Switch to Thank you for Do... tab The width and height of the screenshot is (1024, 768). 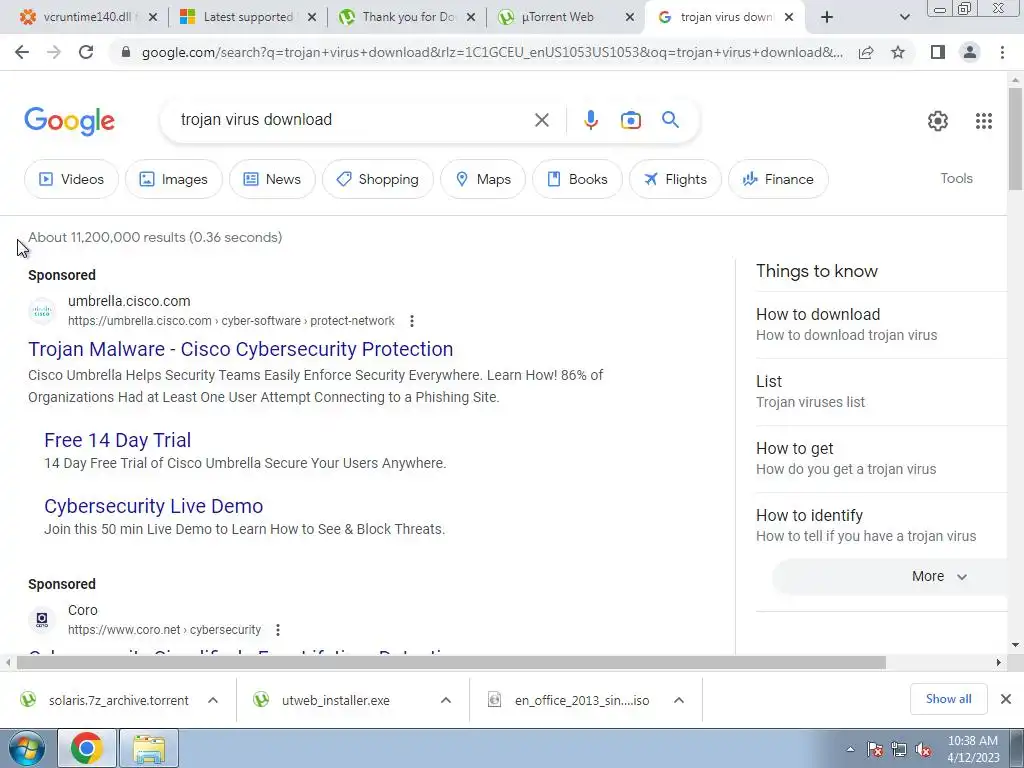tap(409, 17)
